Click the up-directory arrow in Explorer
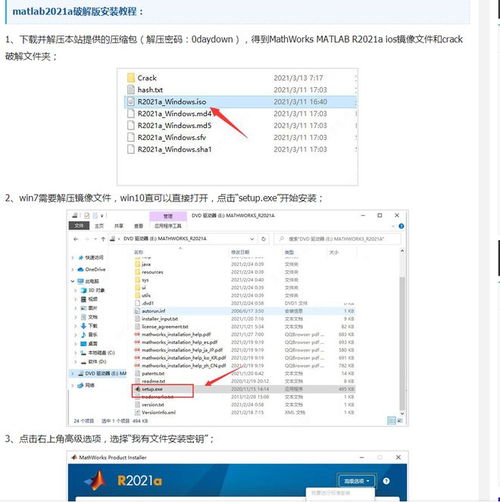Screen dimensions: 500x502 pyautogui.click(x=103, y=239)
